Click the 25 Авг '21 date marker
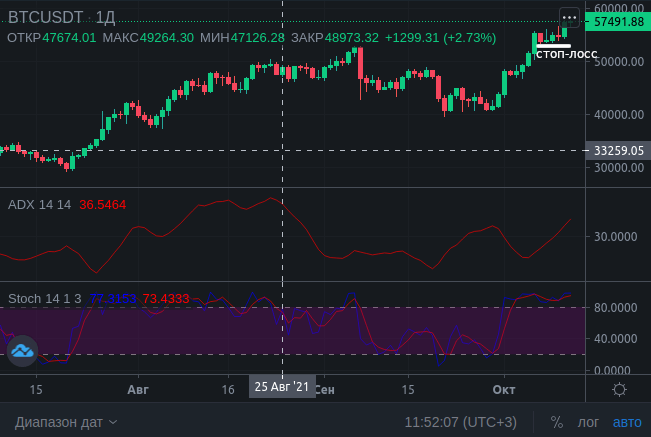The width and height of the screenshot is (651, 437). 282,387
